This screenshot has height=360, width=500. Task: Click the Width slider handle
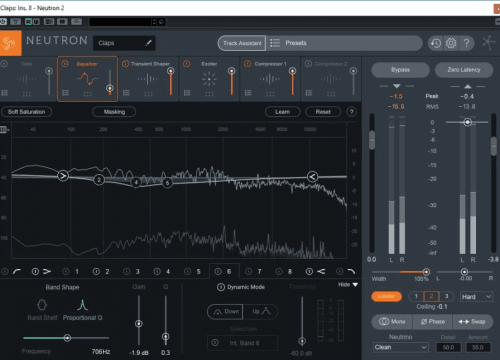[x=426, y=272]
